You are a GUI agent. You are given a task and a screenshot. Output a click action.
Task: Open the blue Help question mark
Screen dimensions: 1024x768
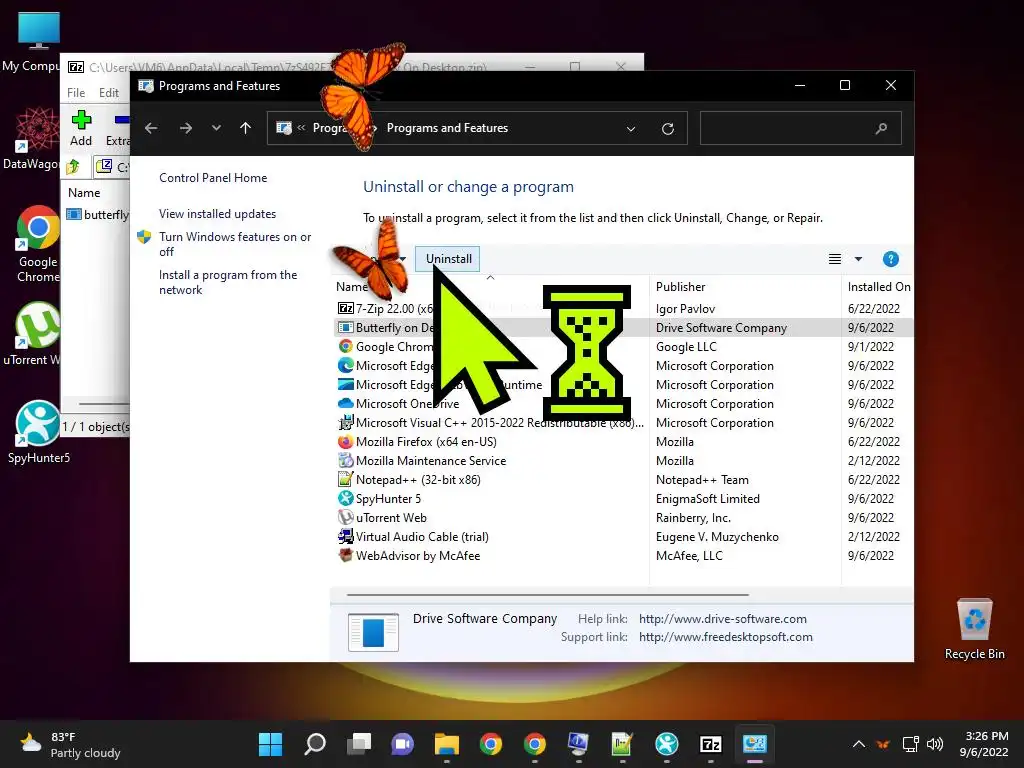[890, 259]
